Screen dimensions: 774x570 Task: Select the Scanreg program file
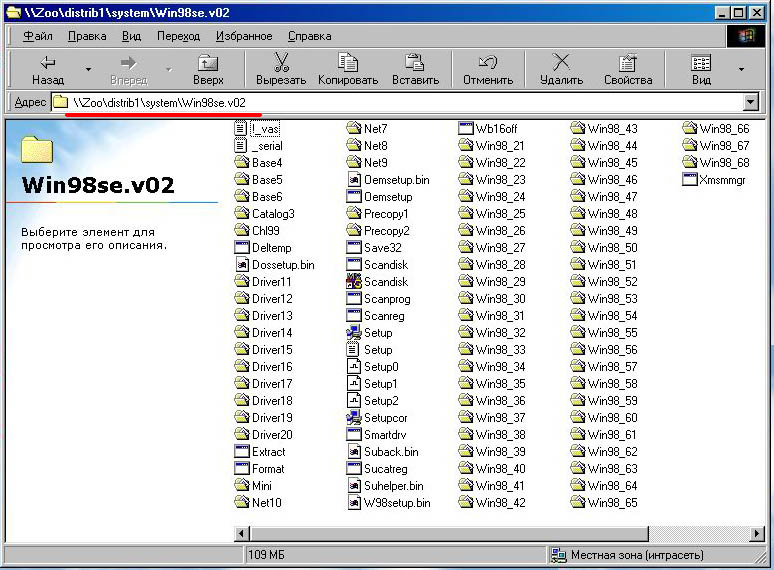pos(375,316)
